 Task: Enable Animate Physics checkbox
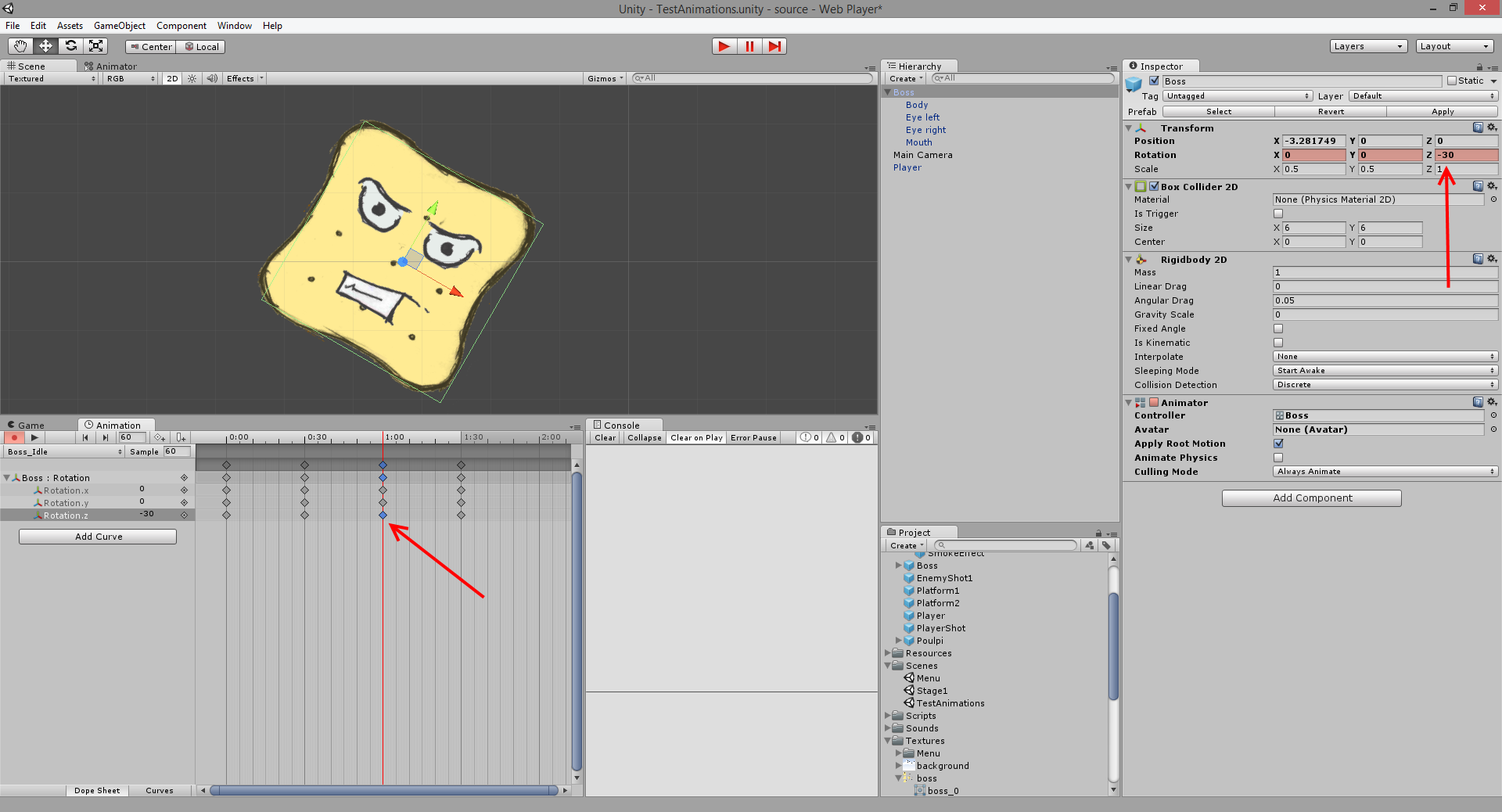coord(1278,458)
